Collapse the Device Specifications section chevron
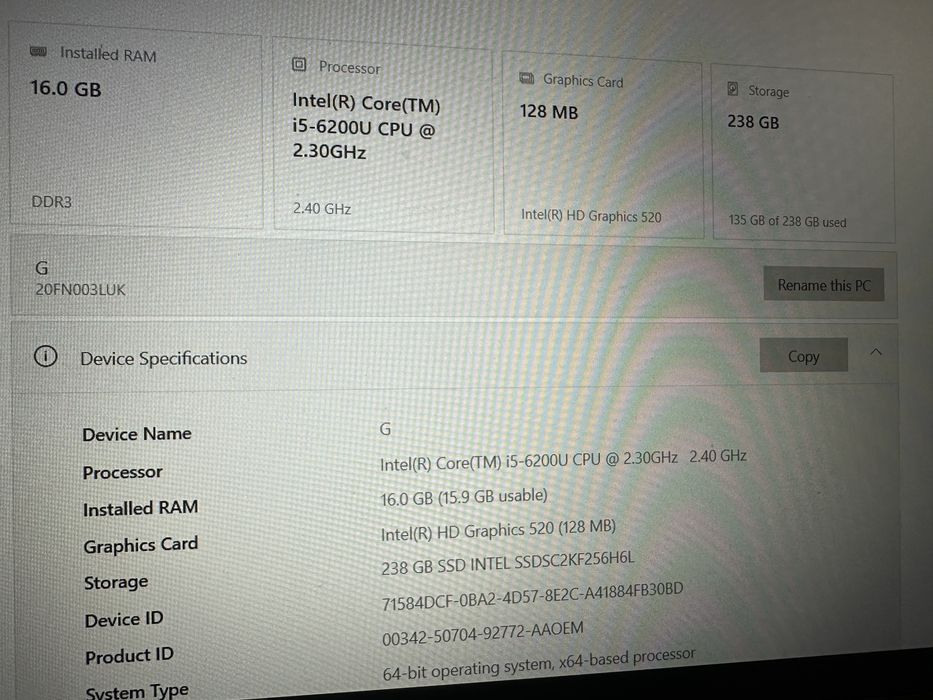933x700 pixels. (876, 352)
